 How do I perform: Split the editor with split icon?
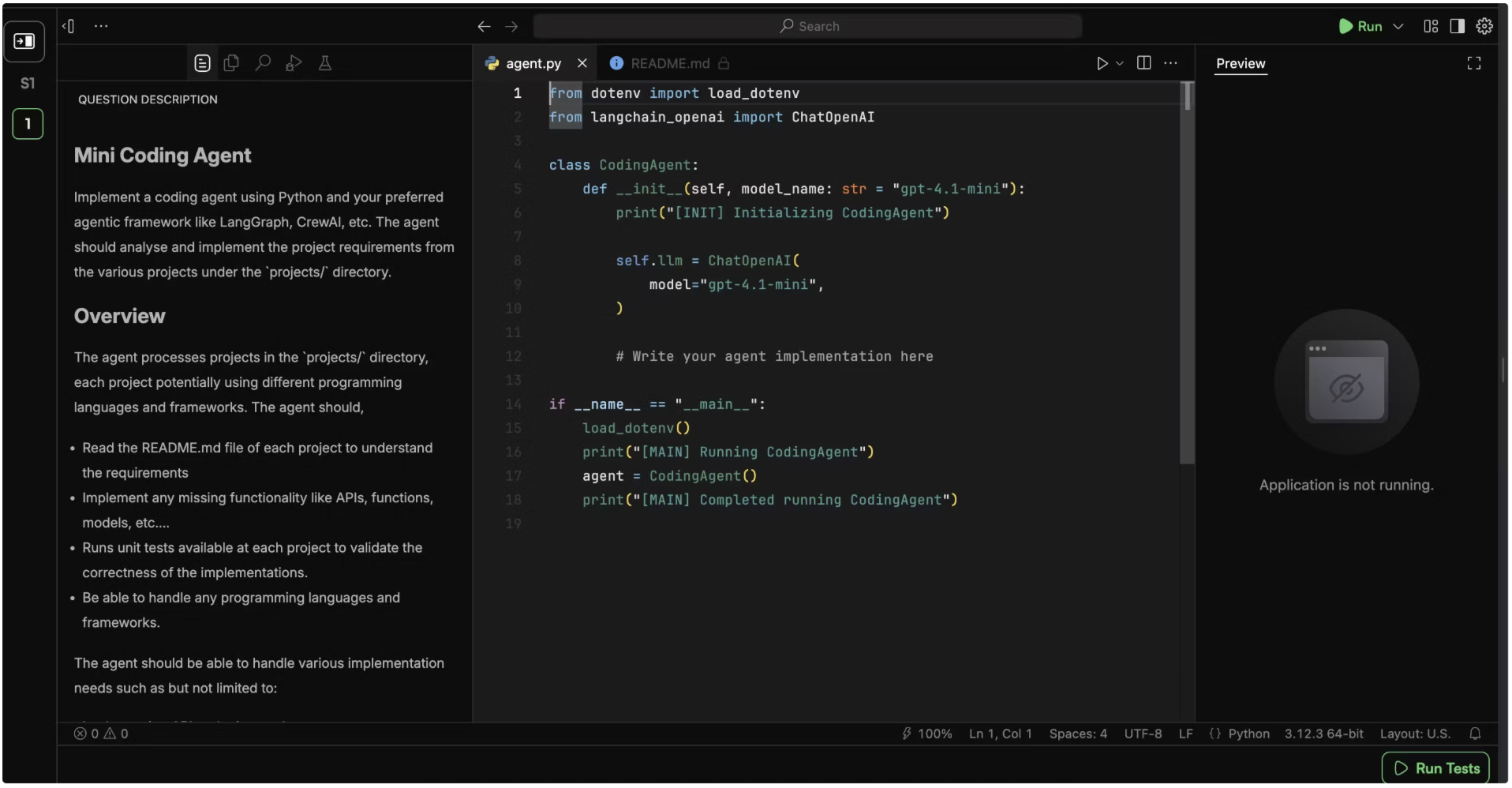[x=1143, y=63]
